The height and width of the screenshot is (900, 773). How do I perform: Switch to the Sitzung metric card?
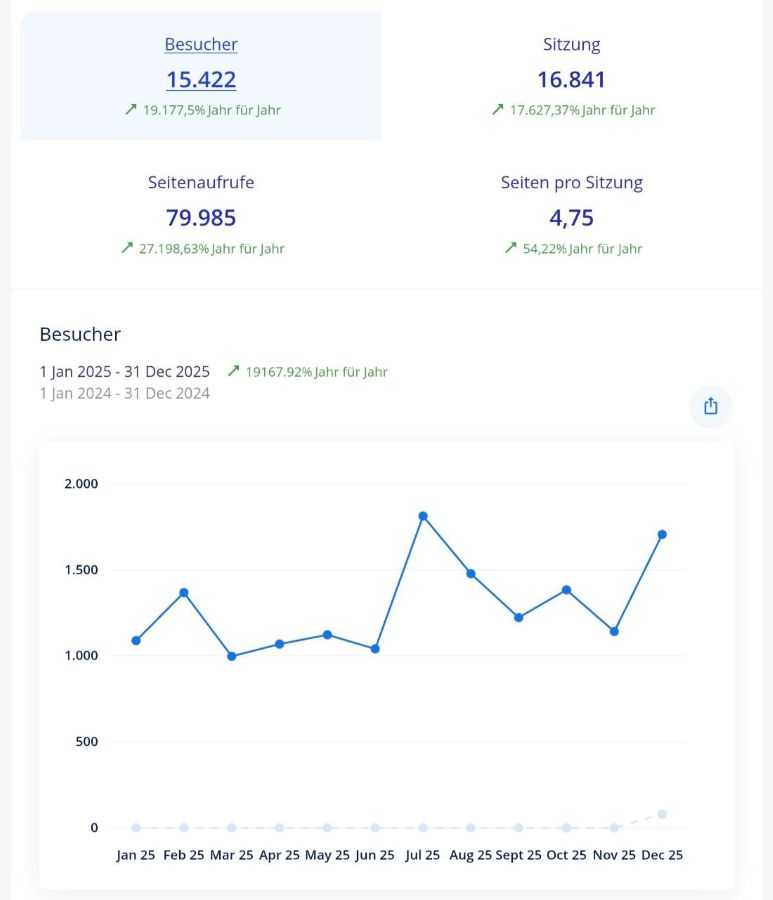pyautogui.click(x=572, y=76)
